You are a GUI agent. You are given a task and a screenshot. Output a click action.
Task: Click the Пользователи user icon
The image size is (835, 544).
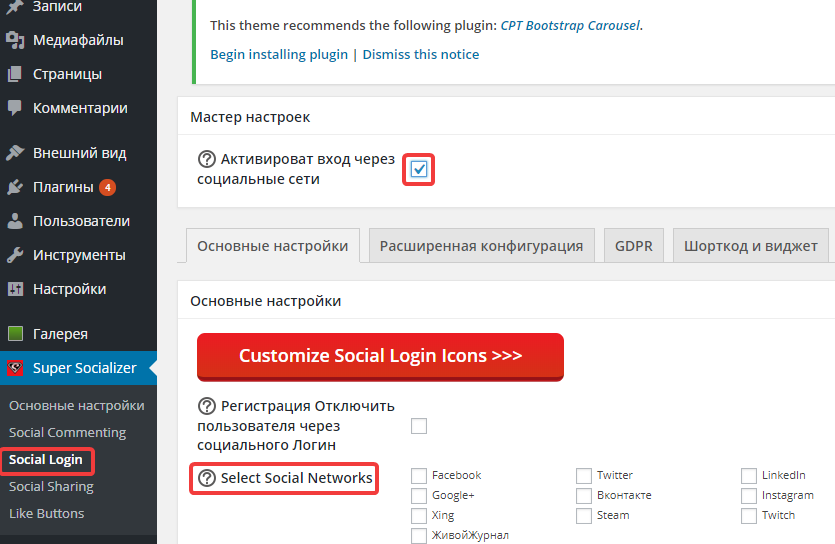pyautogui.click(x=15, y=221)
